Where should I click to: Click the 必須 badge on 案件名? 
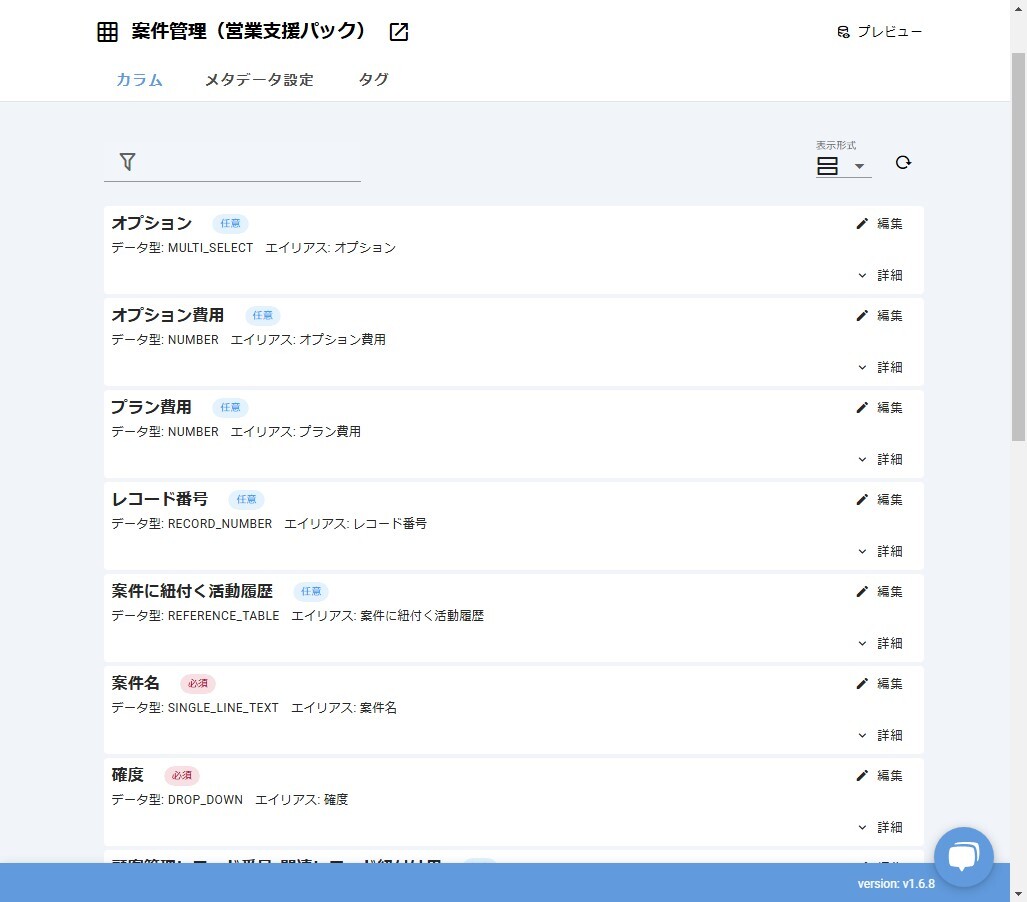point(198,683)
